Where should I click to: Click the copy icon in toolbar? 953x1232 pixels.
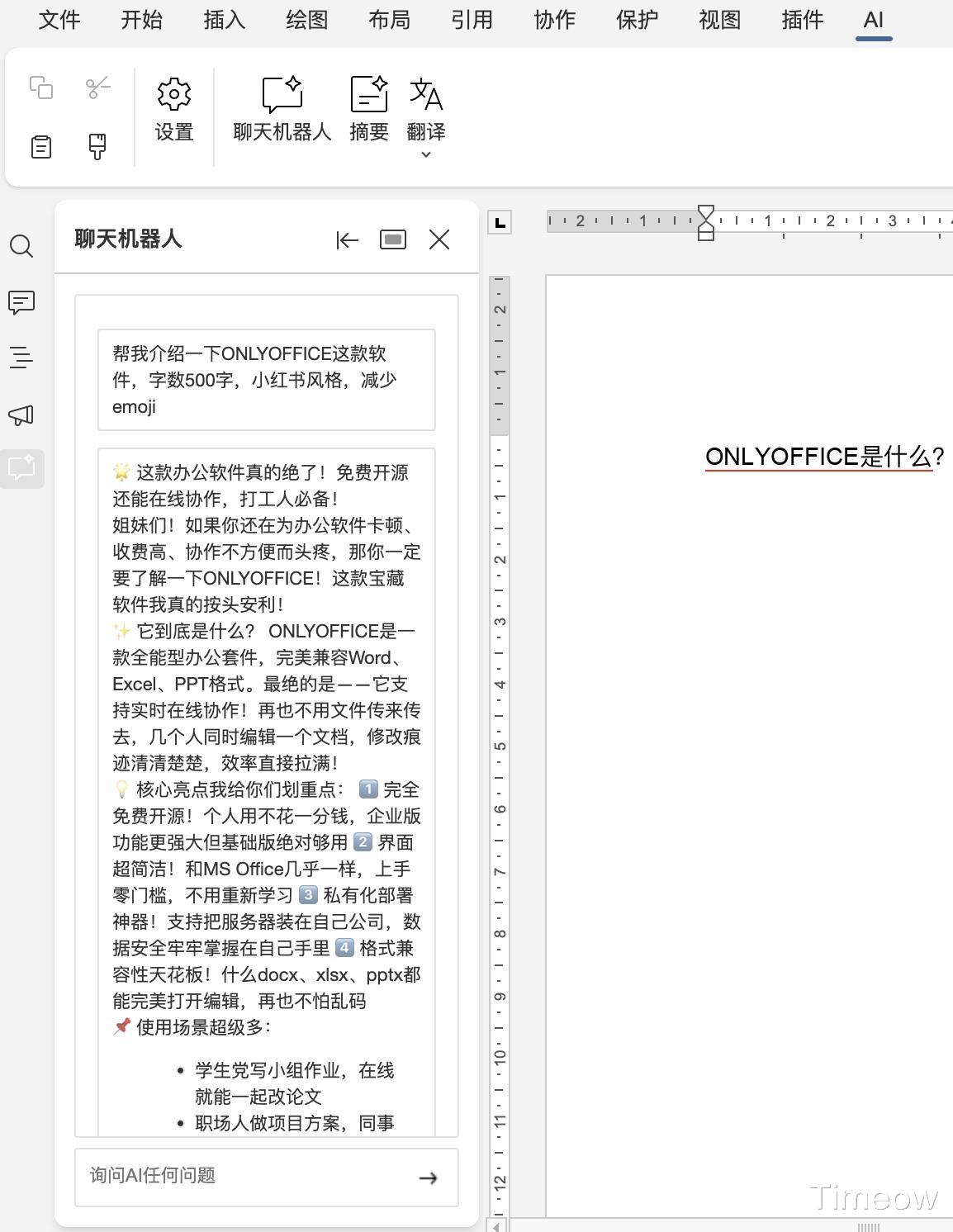coord(41,88)
